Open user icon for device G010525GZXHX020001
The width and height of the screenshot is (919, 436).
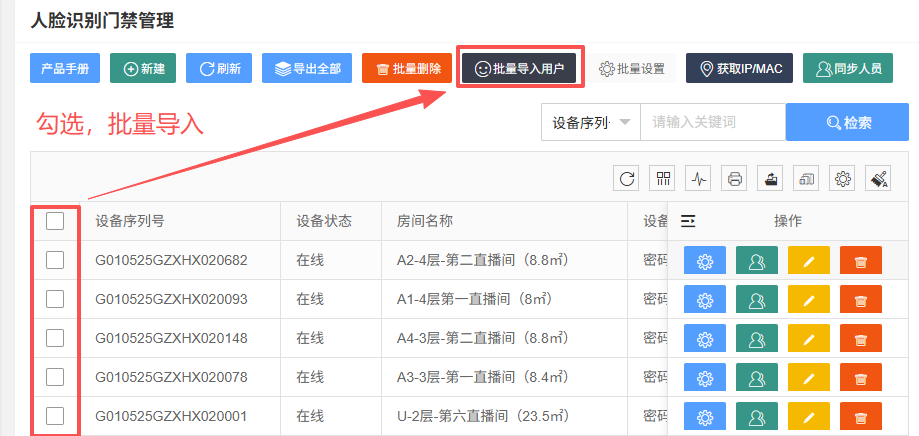pyautogui.click(x=757, y=417)
